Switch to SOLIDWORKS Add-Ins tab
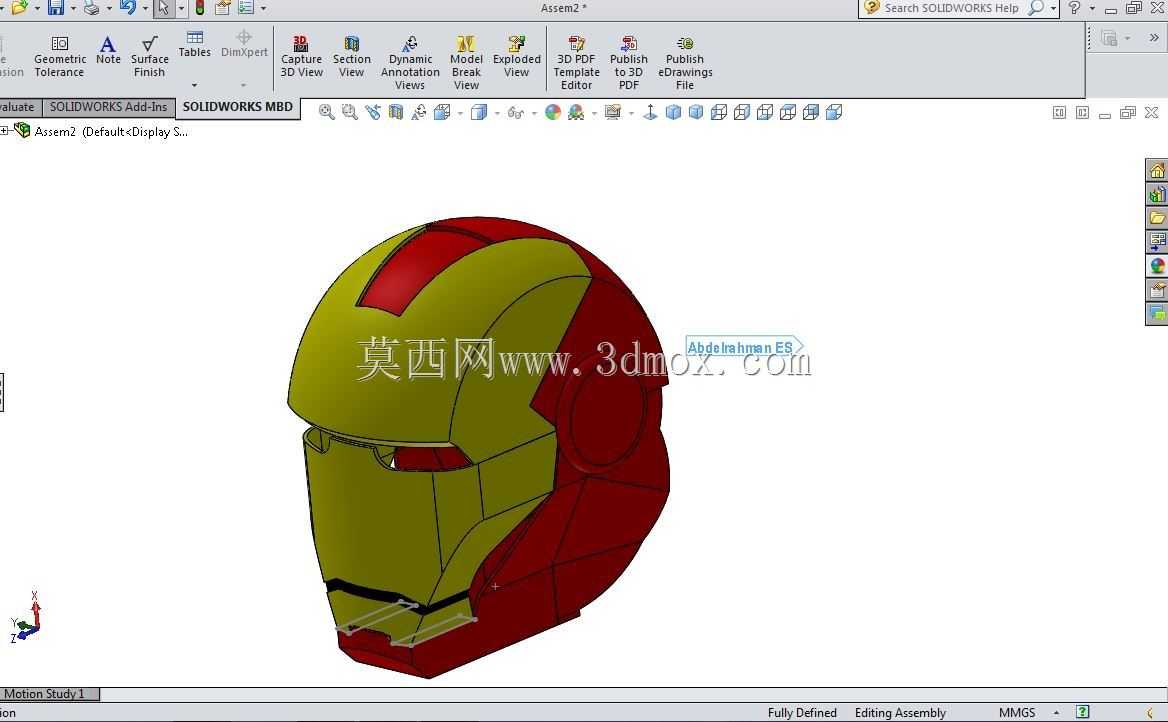Image resolution: width=1168 pixels, height=722 pixels. click(109, 107)
